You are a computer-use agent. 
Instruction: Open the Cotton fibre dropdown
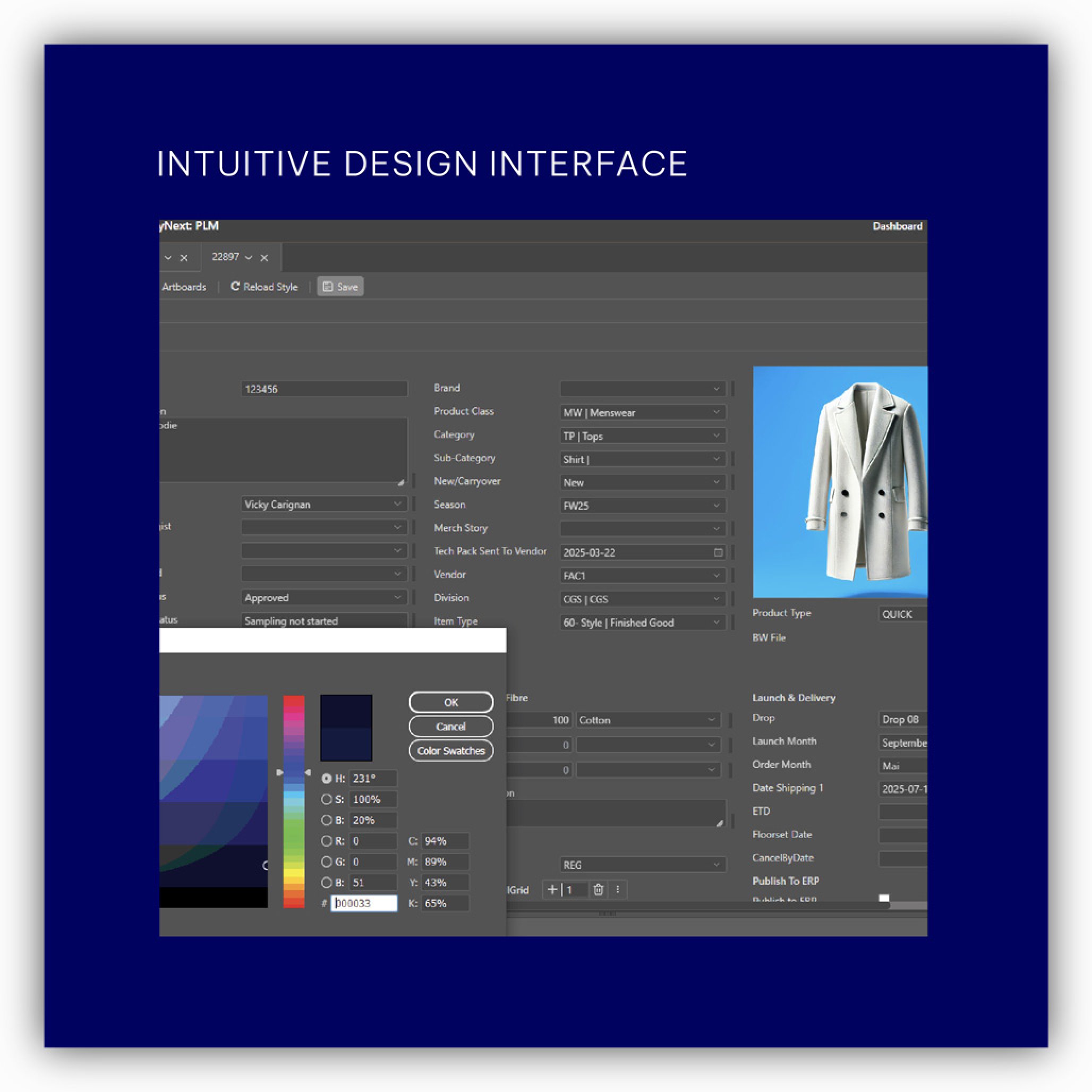click(x=711, y=720)
